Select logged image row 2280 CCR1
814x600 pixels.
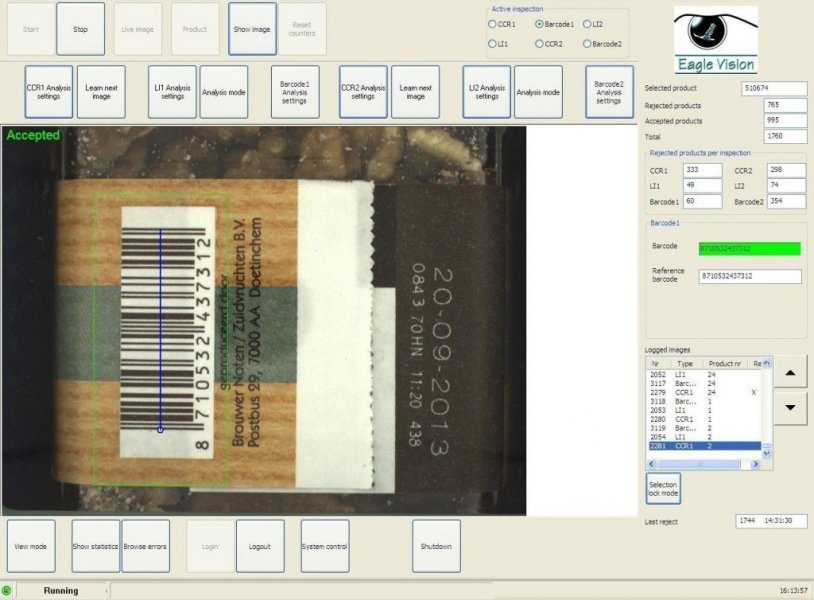(704, 419)
